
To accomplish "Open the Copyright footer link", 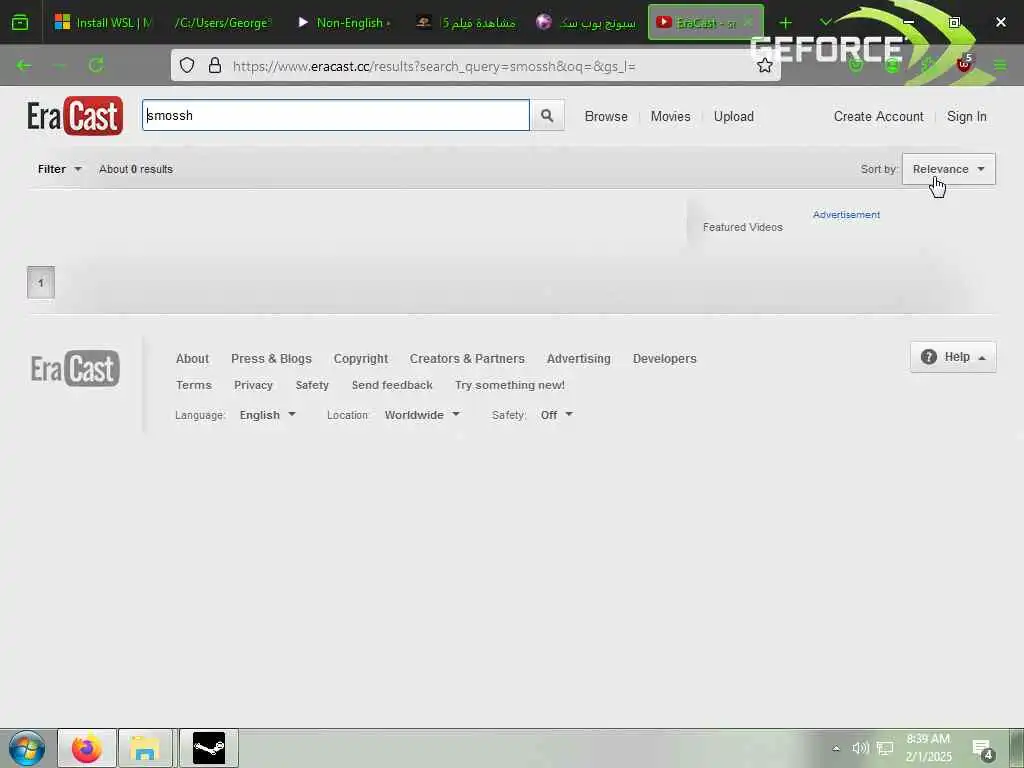I will tap(360, 359).
